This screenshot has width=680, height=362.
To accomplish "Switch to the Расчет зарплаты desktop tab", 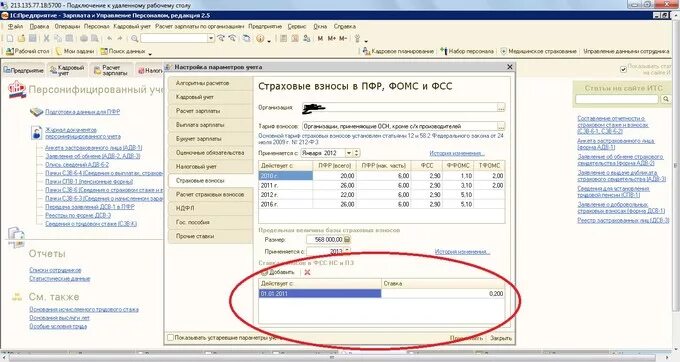I will tap(112, 70).
